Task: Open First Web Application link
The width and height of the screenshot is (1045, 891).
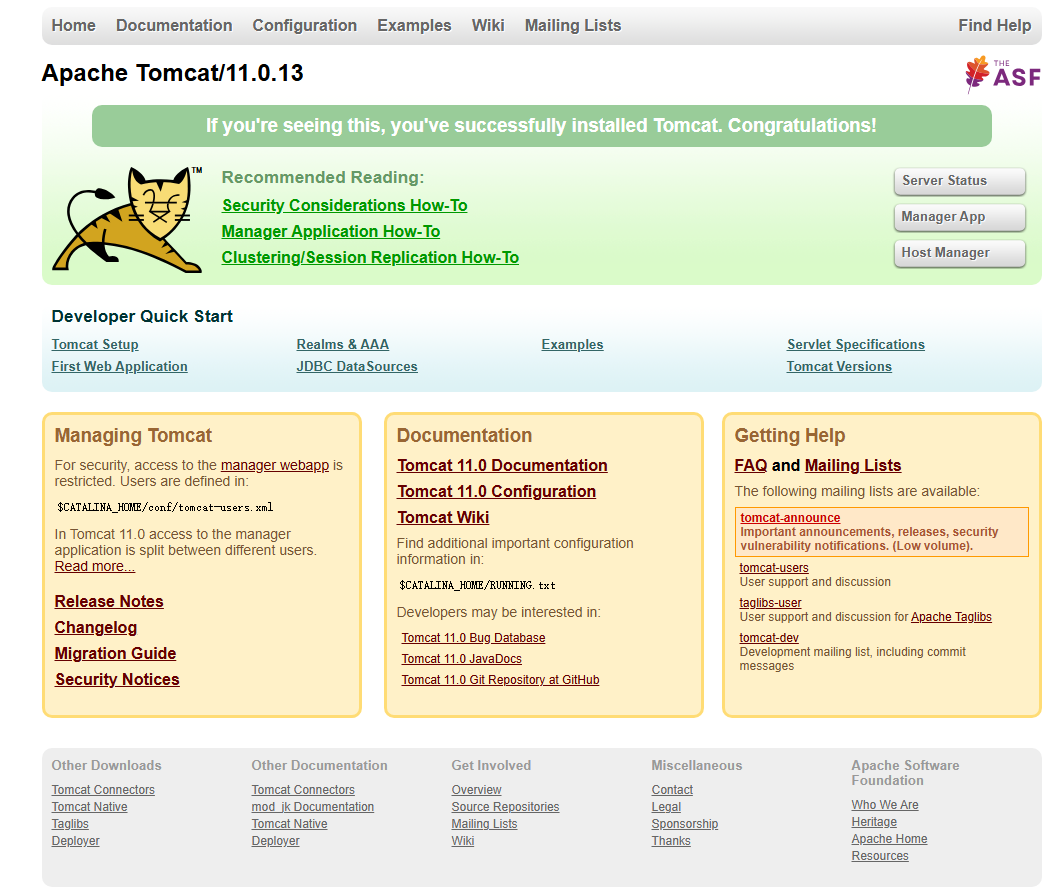Action: [x=119, y=367]
